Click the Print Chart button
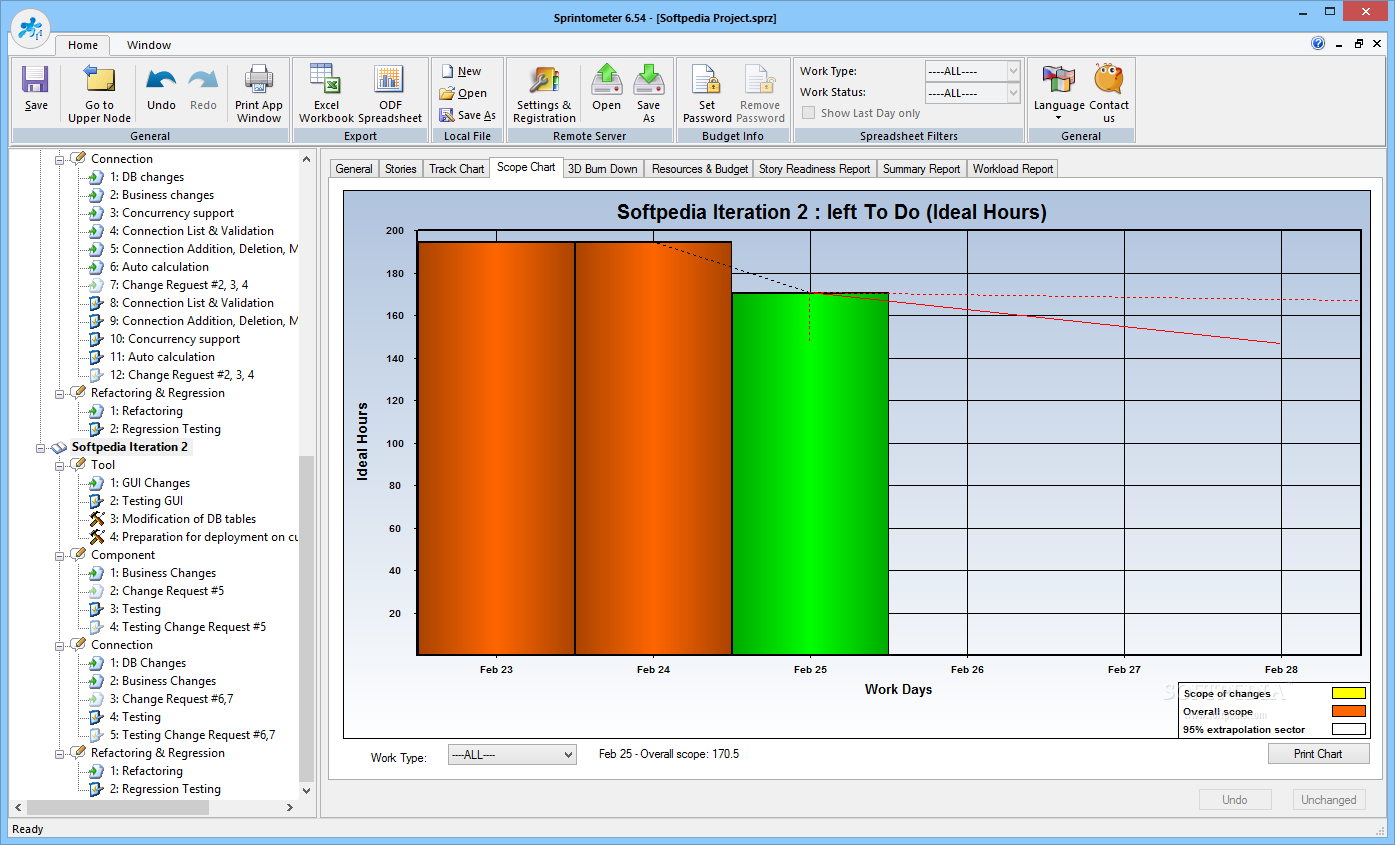 coord(1318,754)
